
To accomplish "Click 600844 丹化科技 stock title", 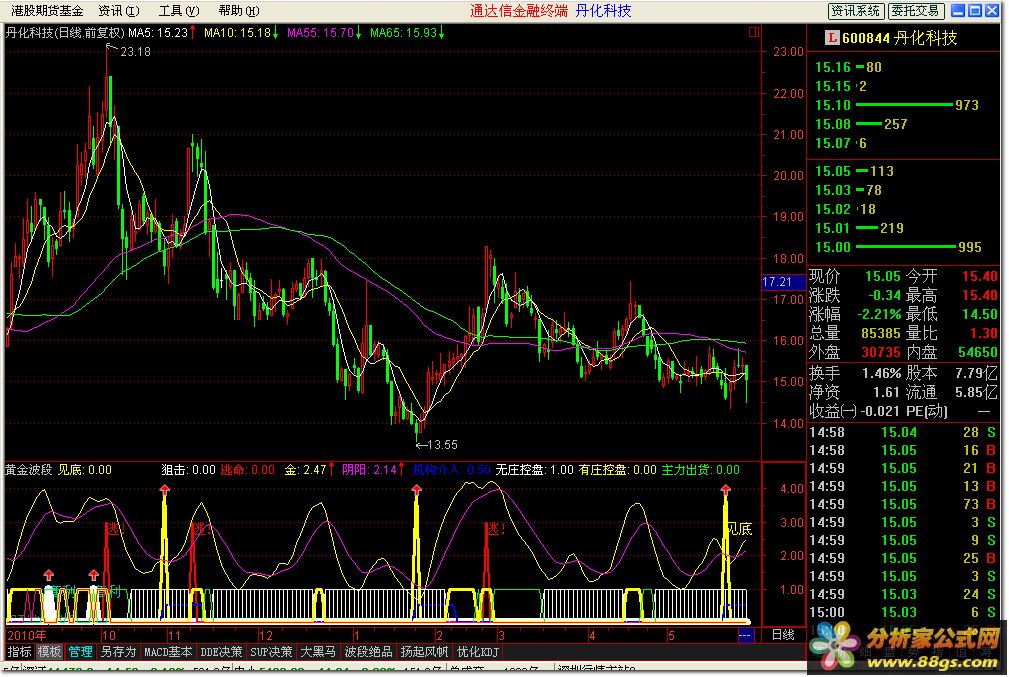I will point(900,38).
